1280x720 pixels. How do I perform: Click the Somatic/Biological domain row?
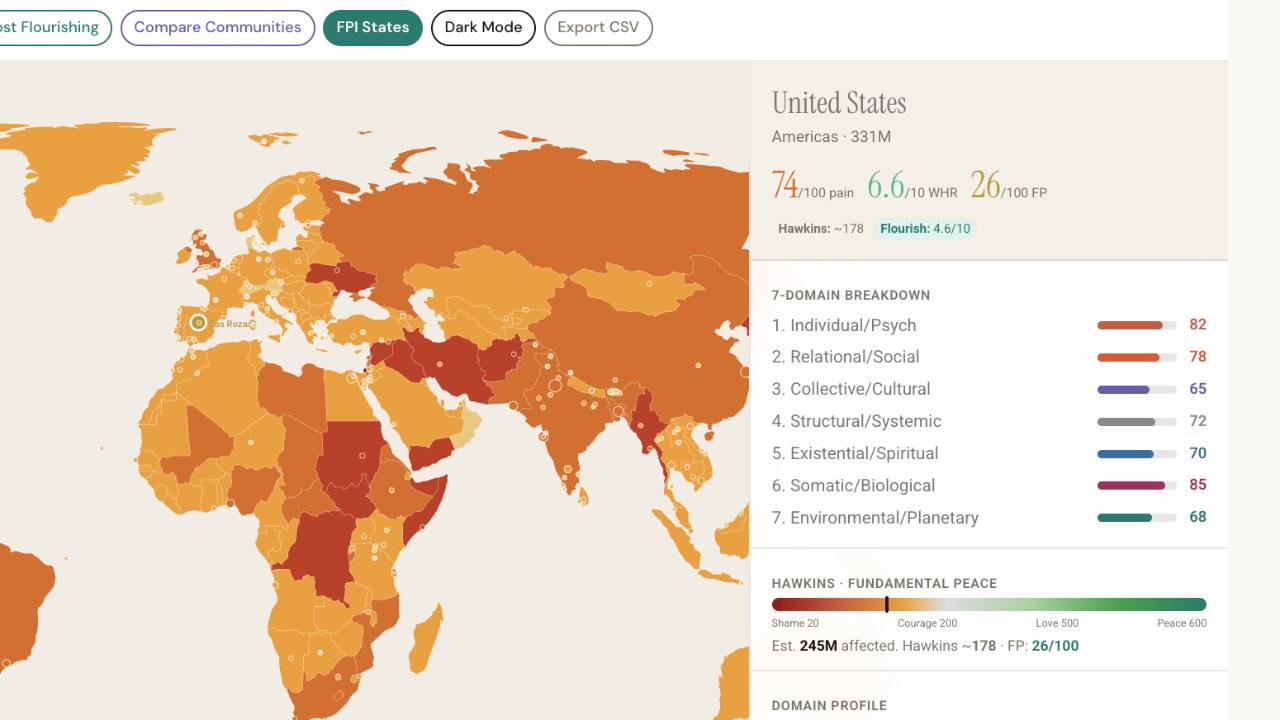pyautogui.click(x=989, y=485)
